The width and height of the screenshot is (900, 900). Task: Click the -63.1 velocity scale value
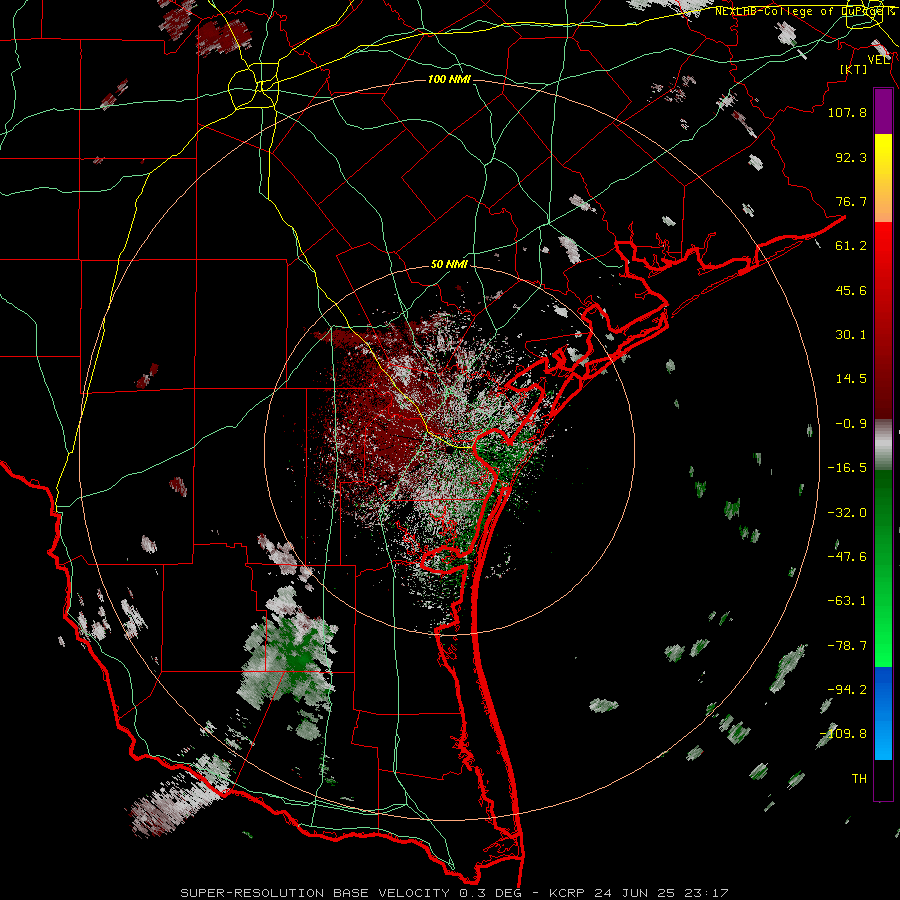coord(847,601)
